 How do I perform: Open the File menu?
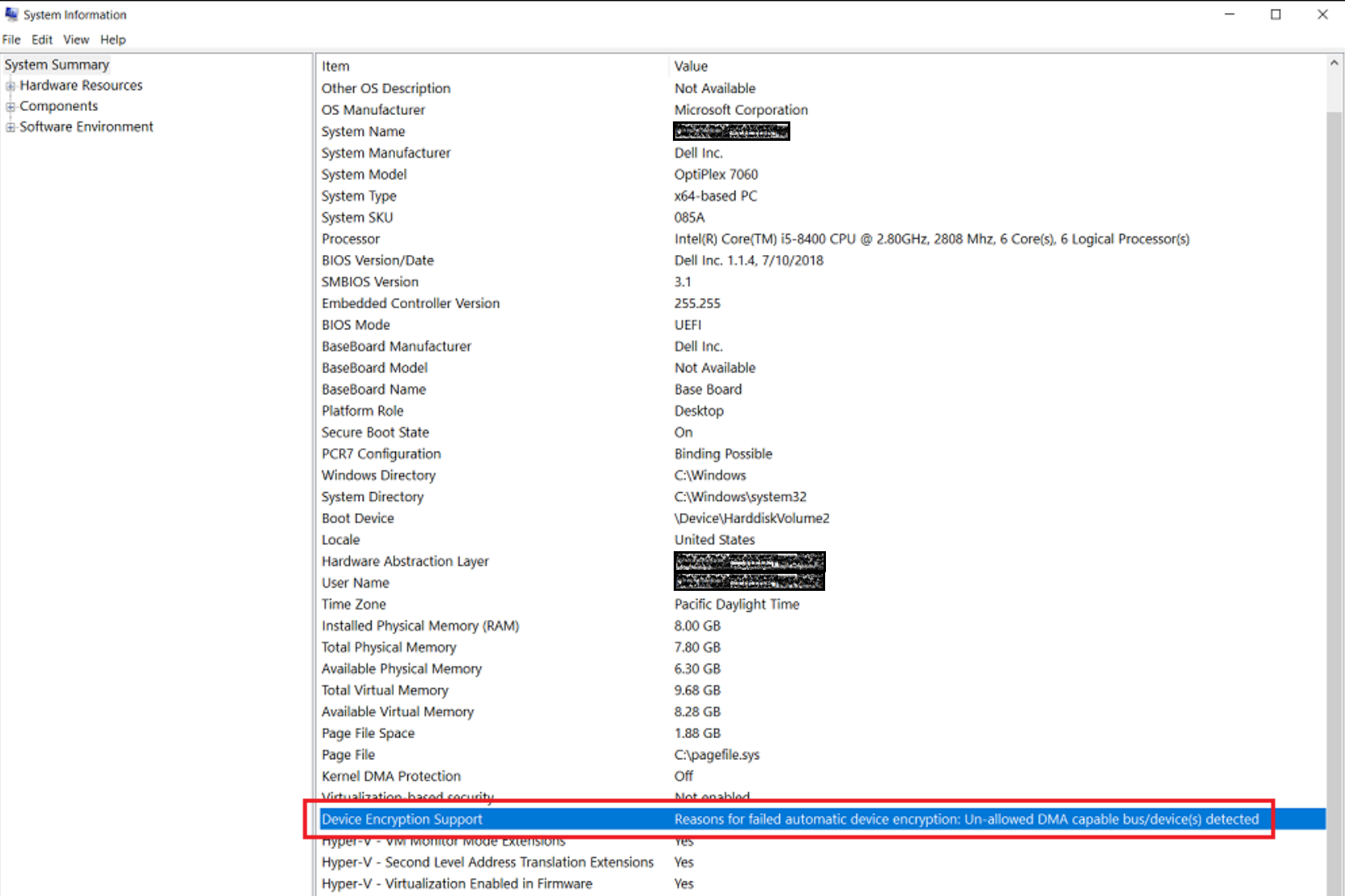(x=11, y=39)
